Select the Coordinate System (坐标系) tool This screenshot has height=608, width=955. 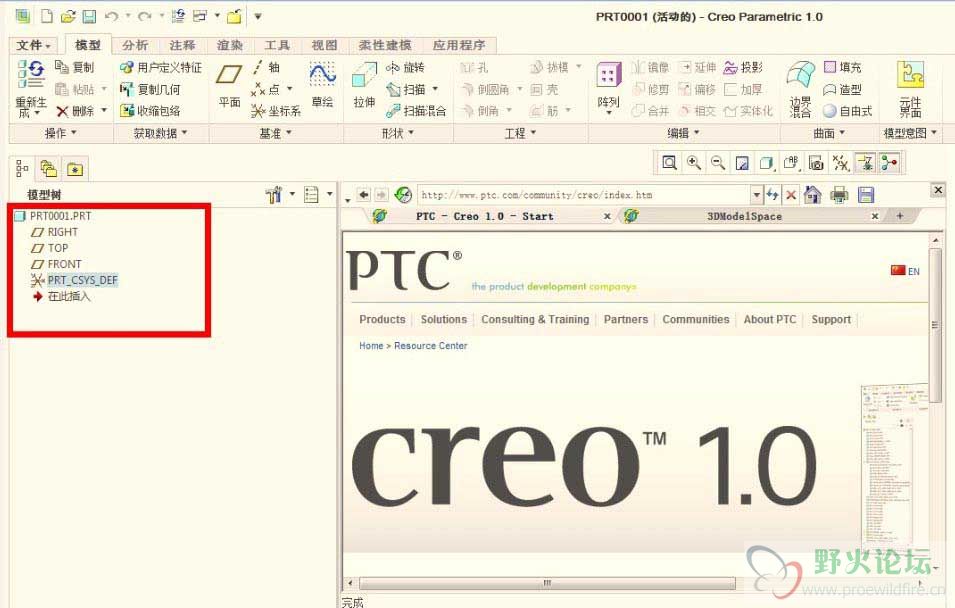tap(276, 111)
